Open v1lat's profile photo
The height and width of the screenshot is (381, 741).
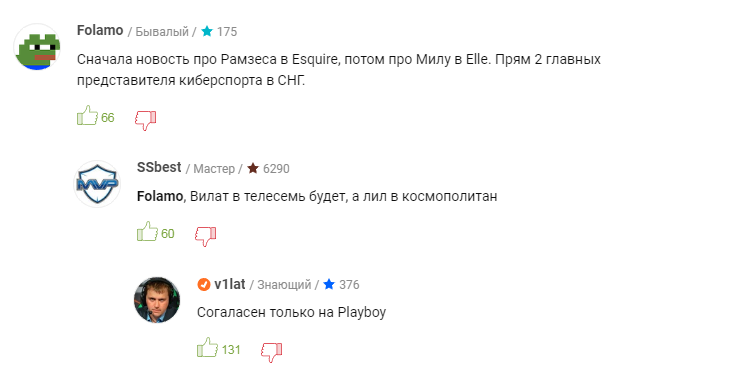tap(157, 300)
